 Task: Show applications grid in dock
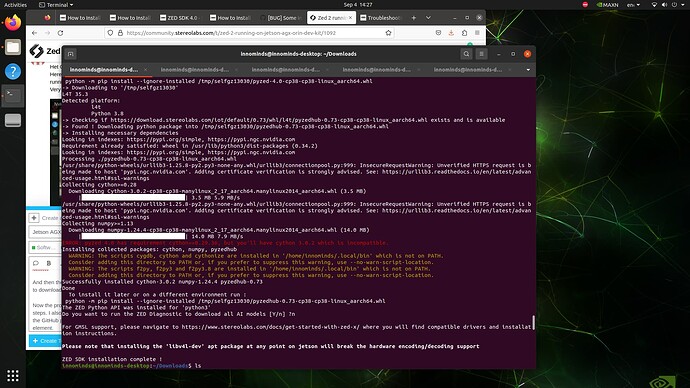tap(13, 375)
